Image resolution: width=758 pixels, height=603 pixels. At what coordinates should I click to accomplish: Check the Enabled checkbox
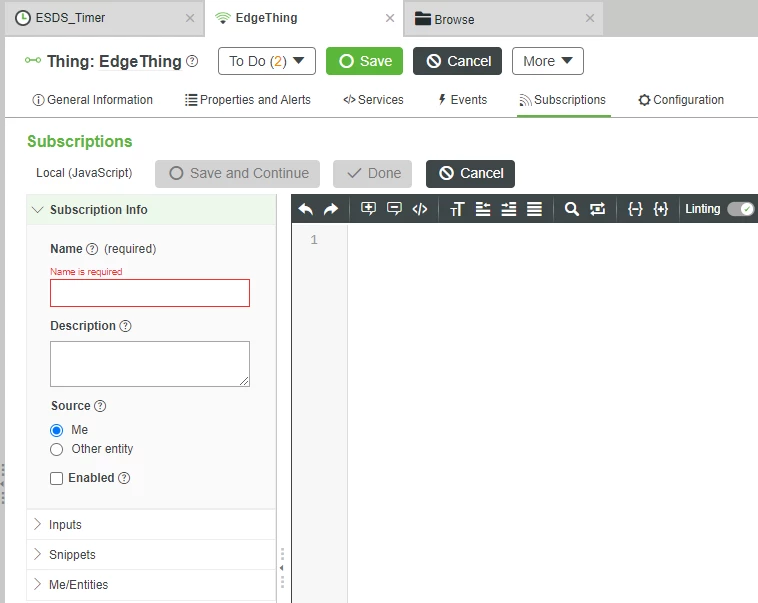click(x=57, y=478)
